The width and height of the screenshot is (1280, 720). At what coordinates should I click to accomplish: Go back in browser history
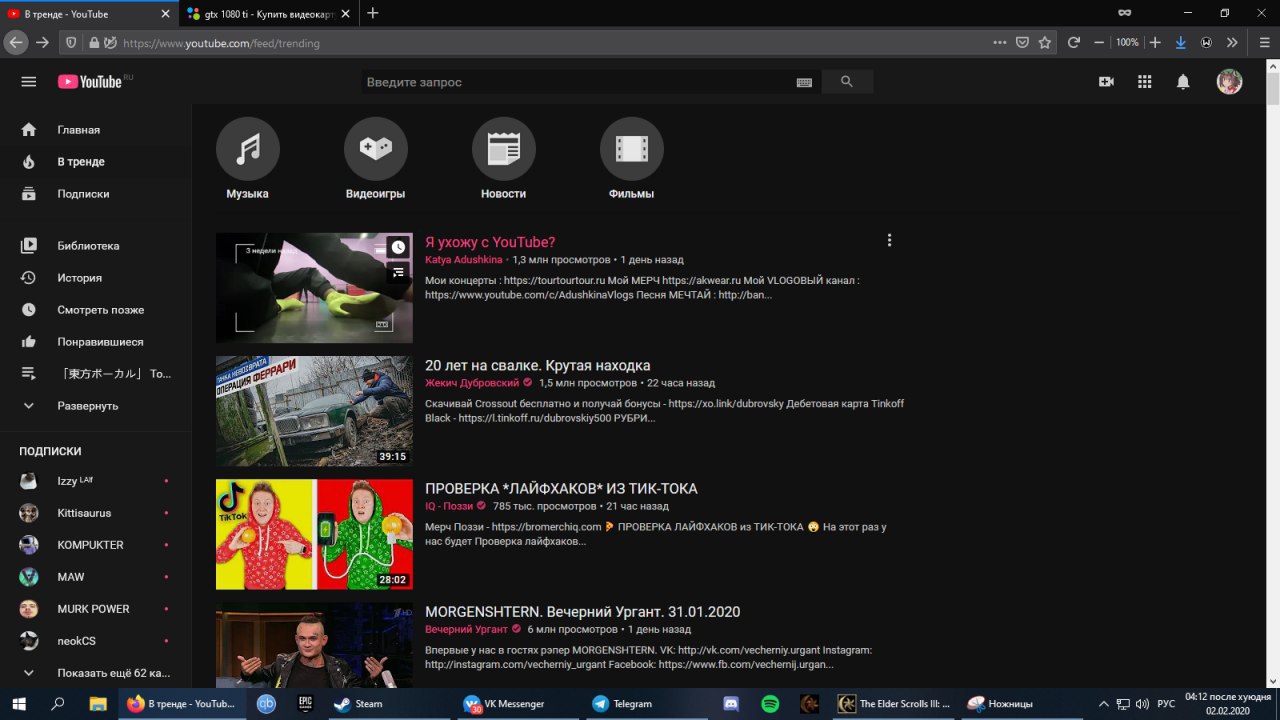click(x=15, y=43)
